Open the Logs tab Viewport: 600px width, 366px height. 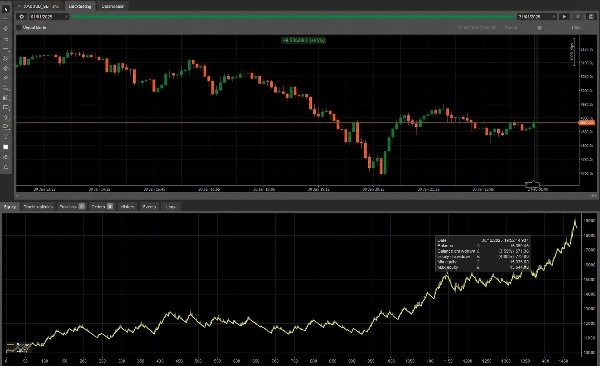pyautogui.click(x=171, y=206)
